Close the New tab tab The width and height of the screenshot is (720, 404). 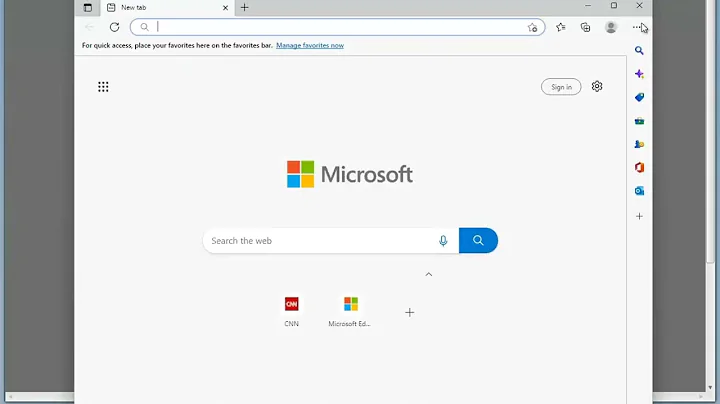click(x=225, y=8)
